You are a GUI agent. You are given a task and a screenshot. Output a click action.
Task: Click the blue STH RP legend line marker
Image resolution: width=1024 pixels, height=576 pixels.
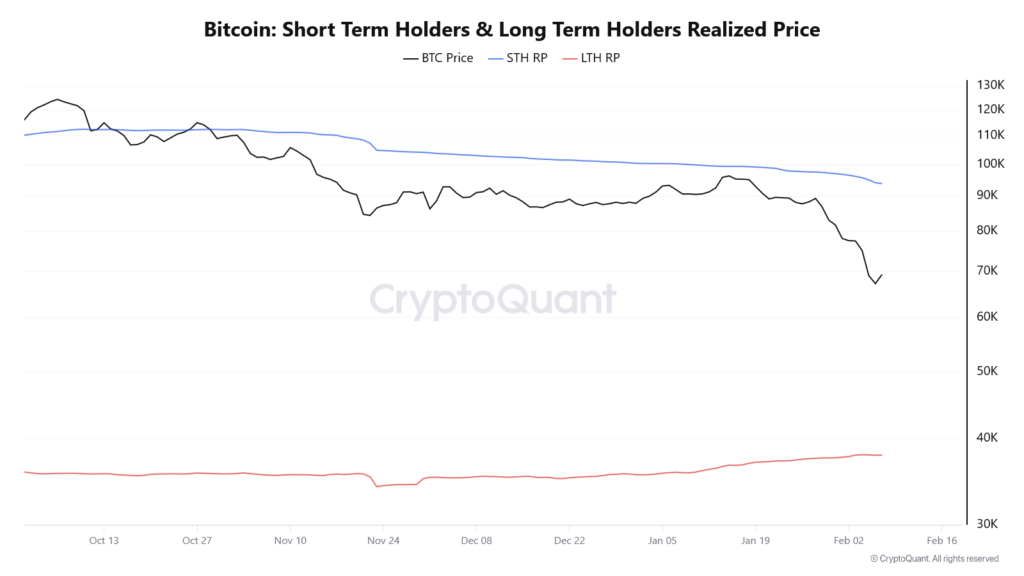pos(495,58)
